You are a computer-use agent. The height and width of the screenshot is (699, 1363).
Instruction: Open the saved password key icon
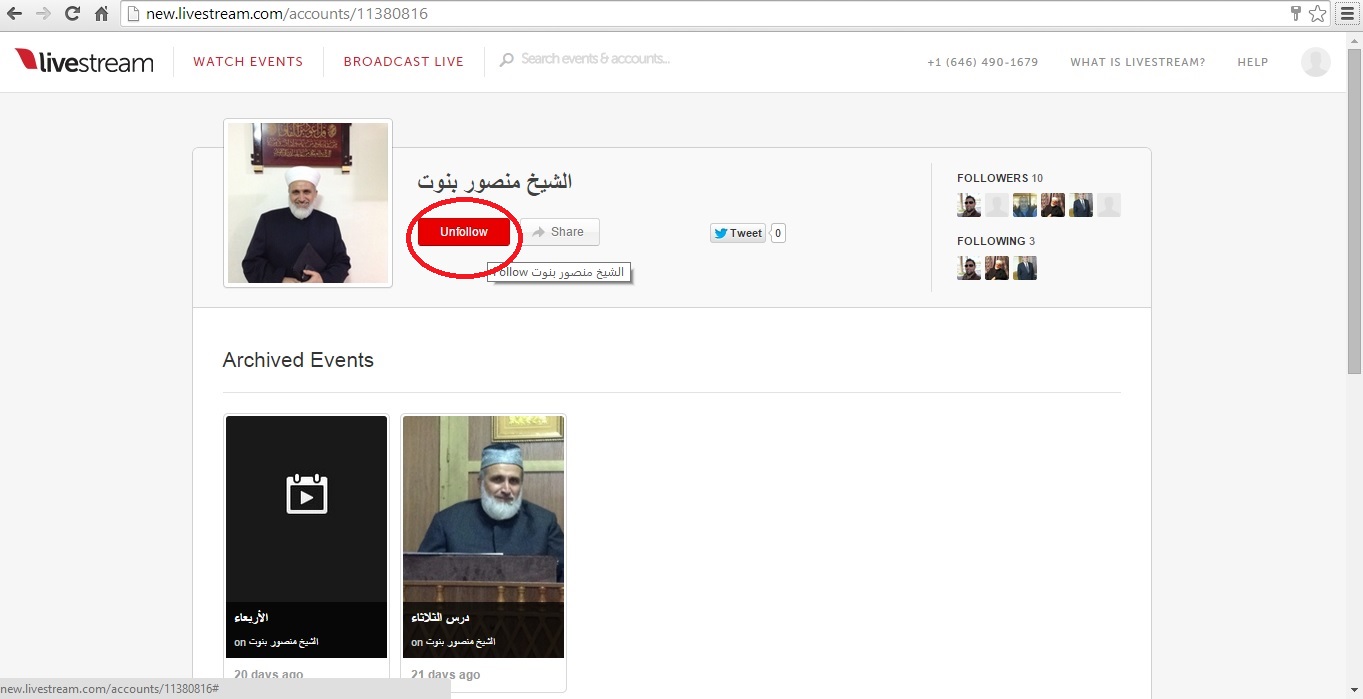click(x=1296, y=14)
